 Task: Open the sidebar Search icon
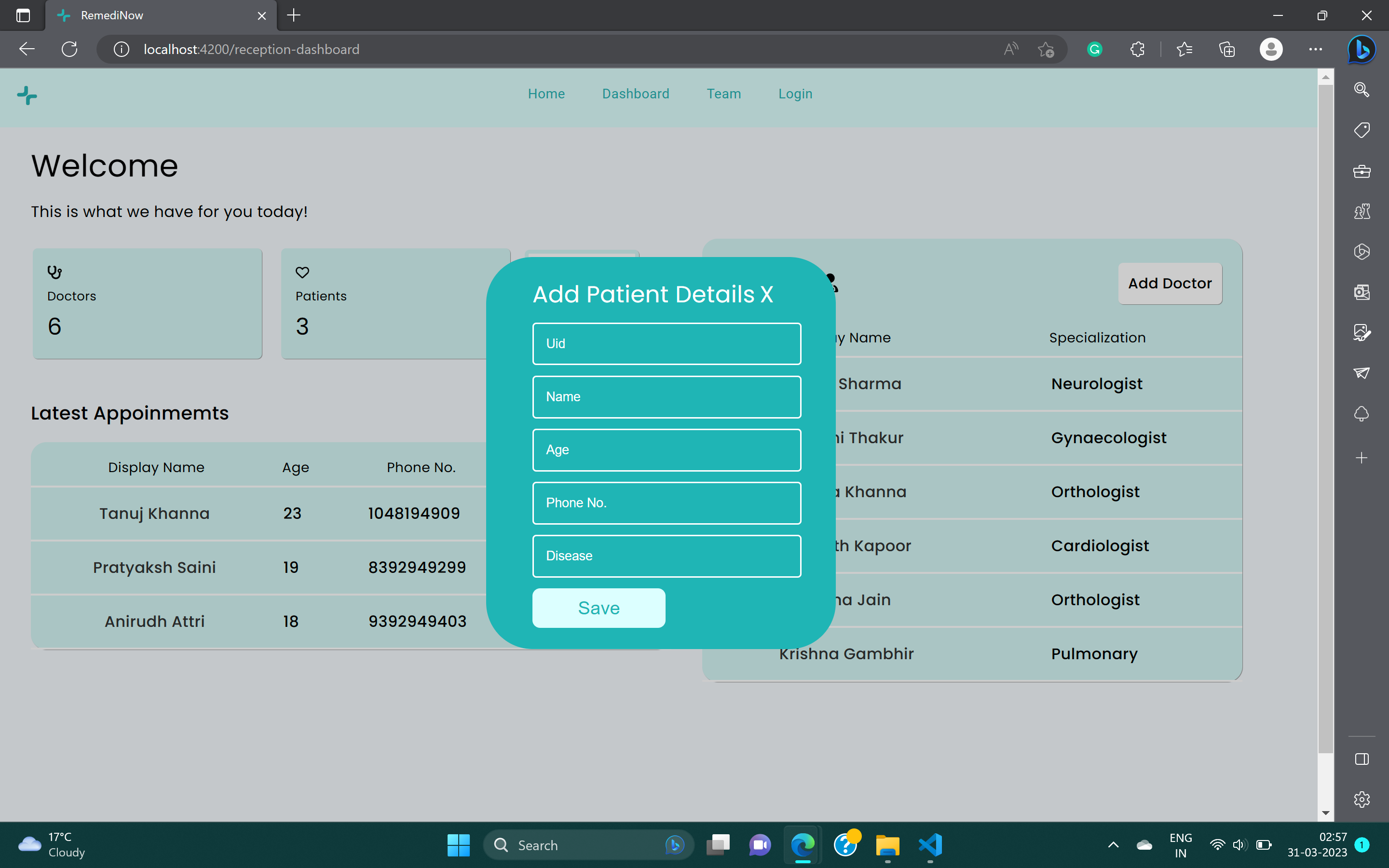click(1362, 90)
